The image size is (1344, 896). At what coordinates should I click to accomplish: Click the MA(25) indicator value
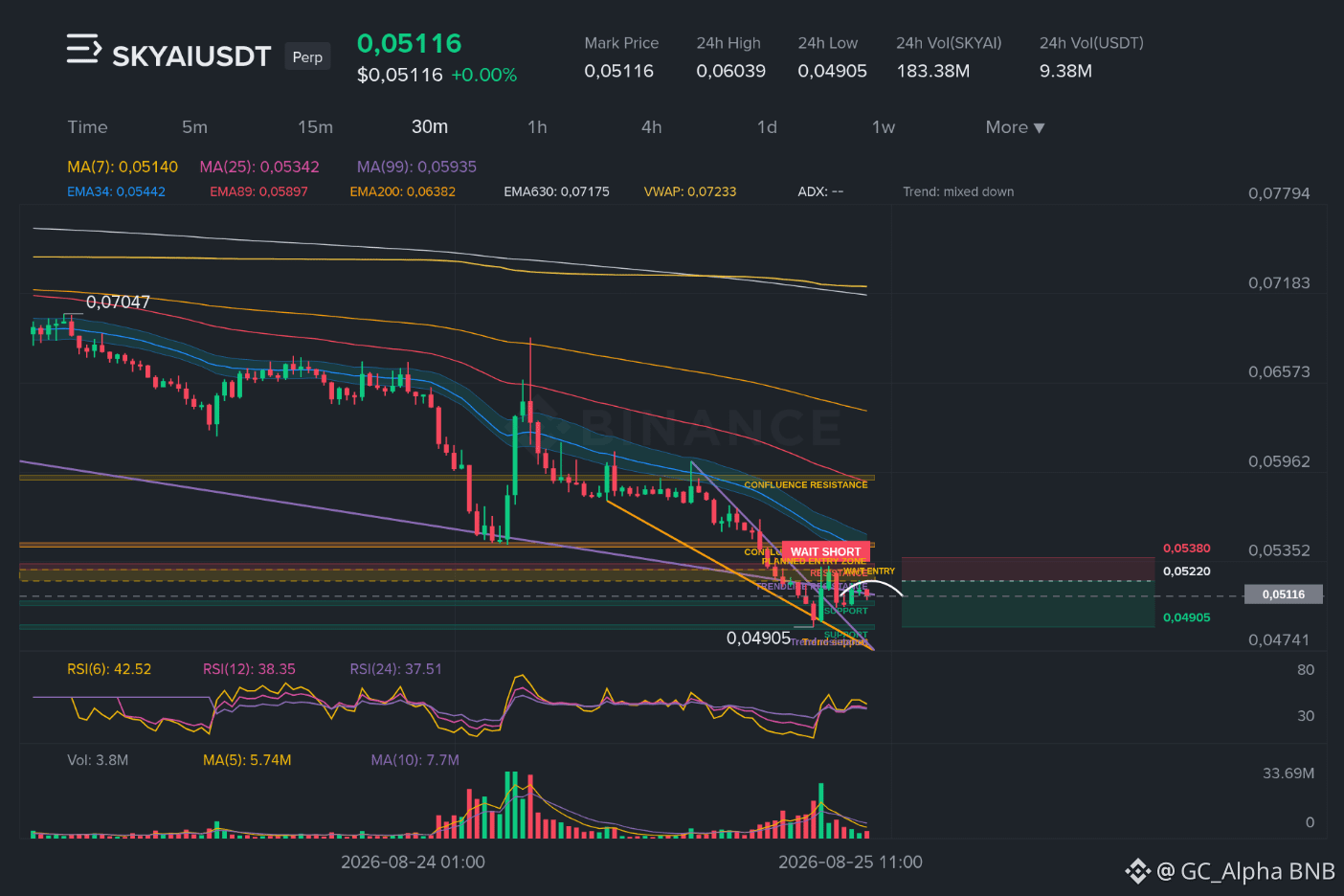pyautogui.click(x=259, y=167)
